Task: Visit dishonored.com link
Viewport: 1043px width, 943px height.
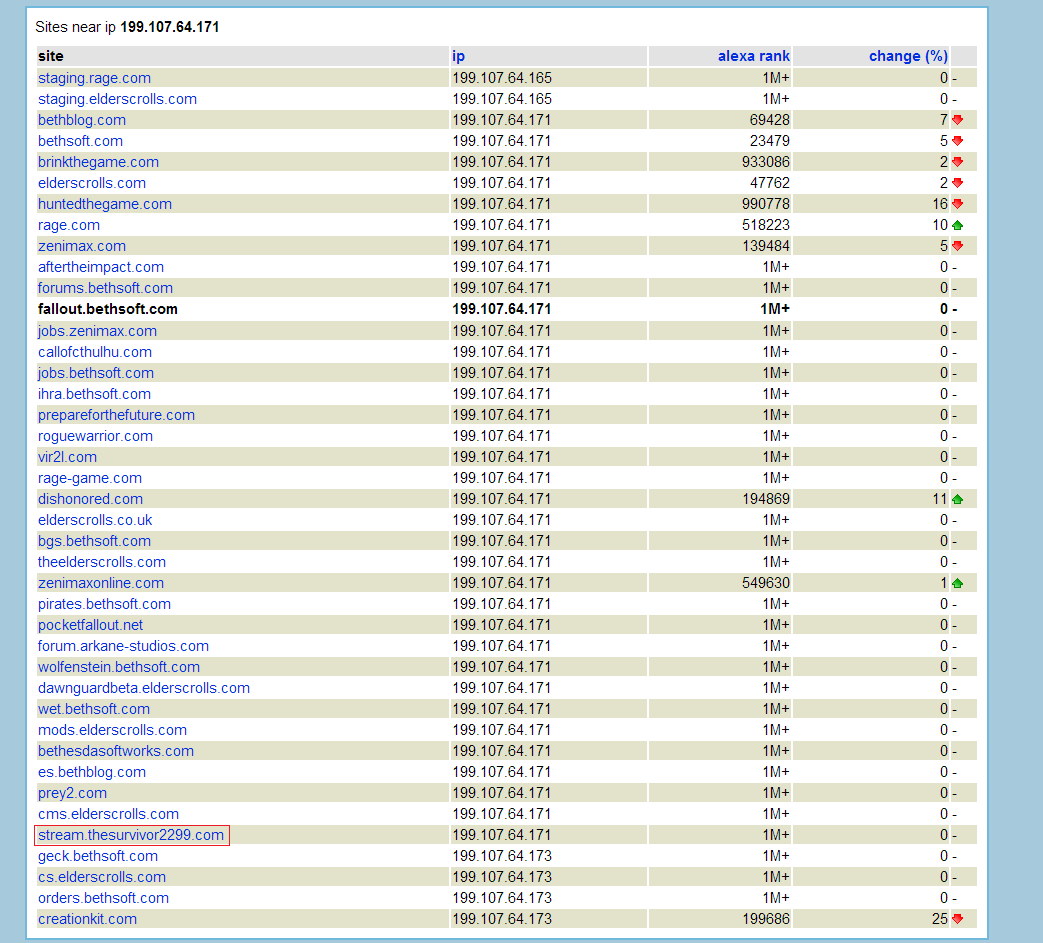Action: (90, 499)
